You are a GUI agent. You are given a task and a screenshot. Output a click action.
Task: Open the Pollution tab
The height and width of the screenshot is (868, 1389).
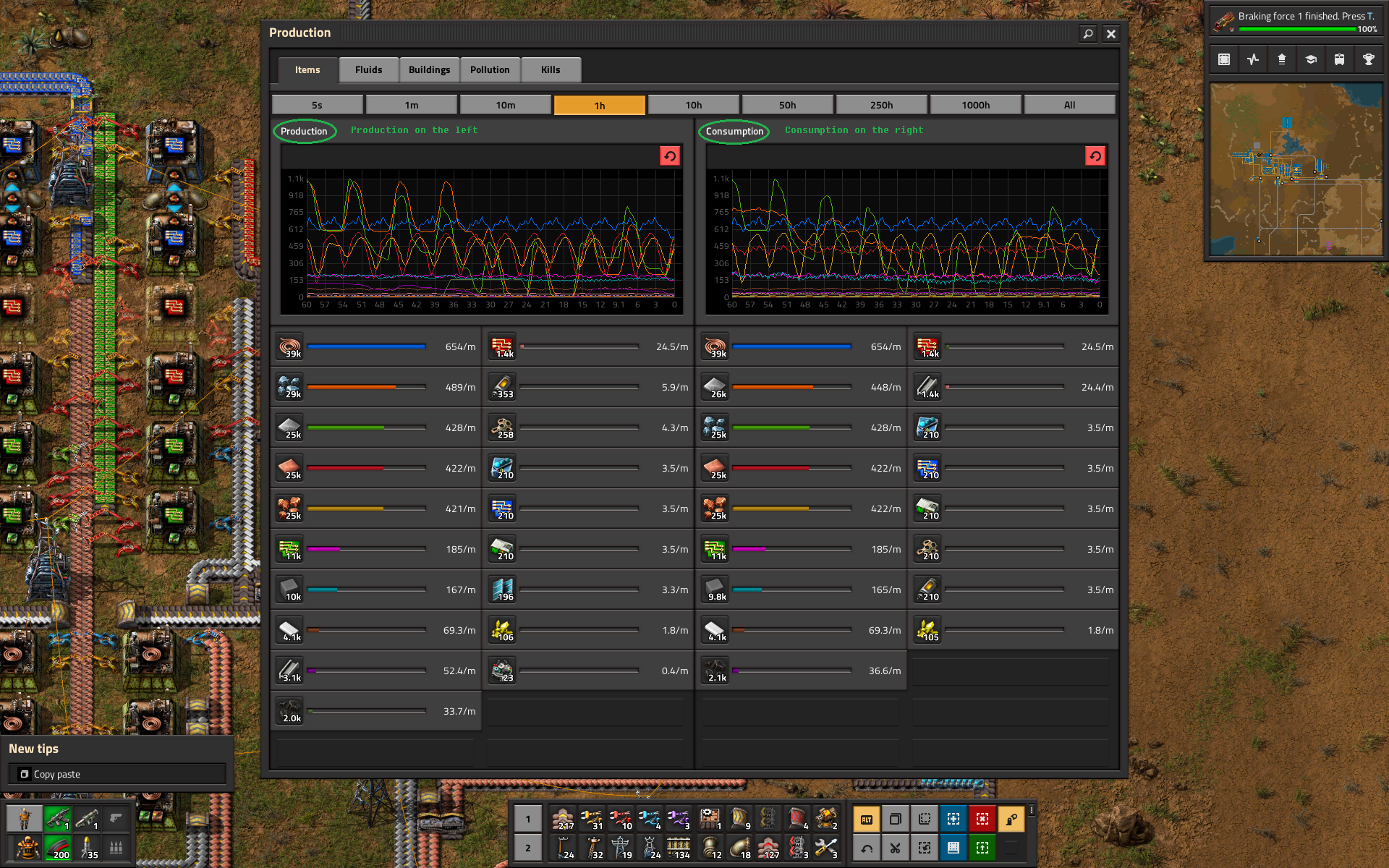pos(490,69)
